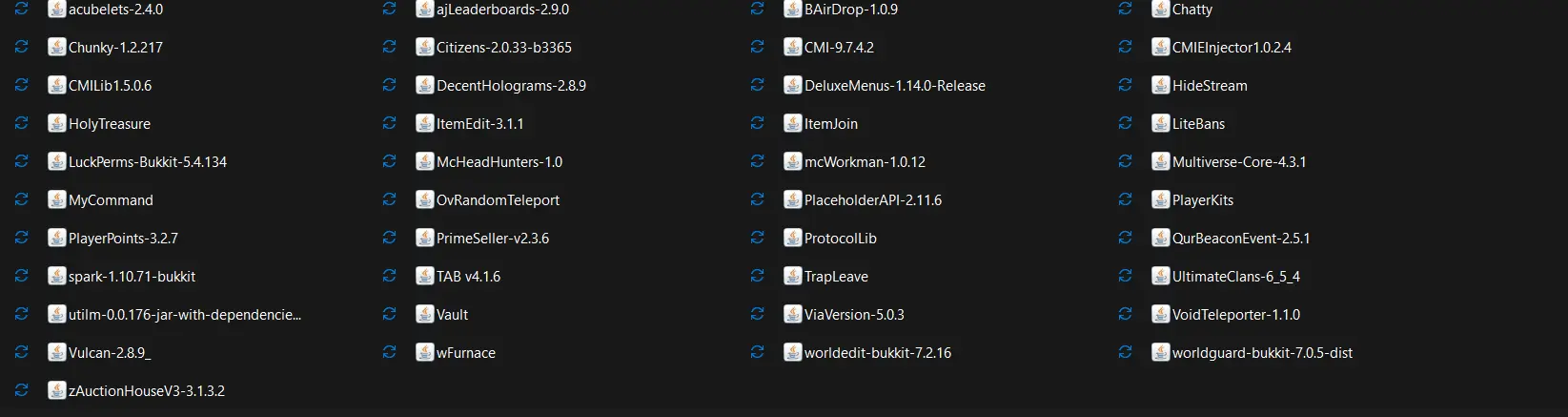Select the file name Citizens-2.0.33-b3365
Screen dimensions: 1568x417
point(504,48)
